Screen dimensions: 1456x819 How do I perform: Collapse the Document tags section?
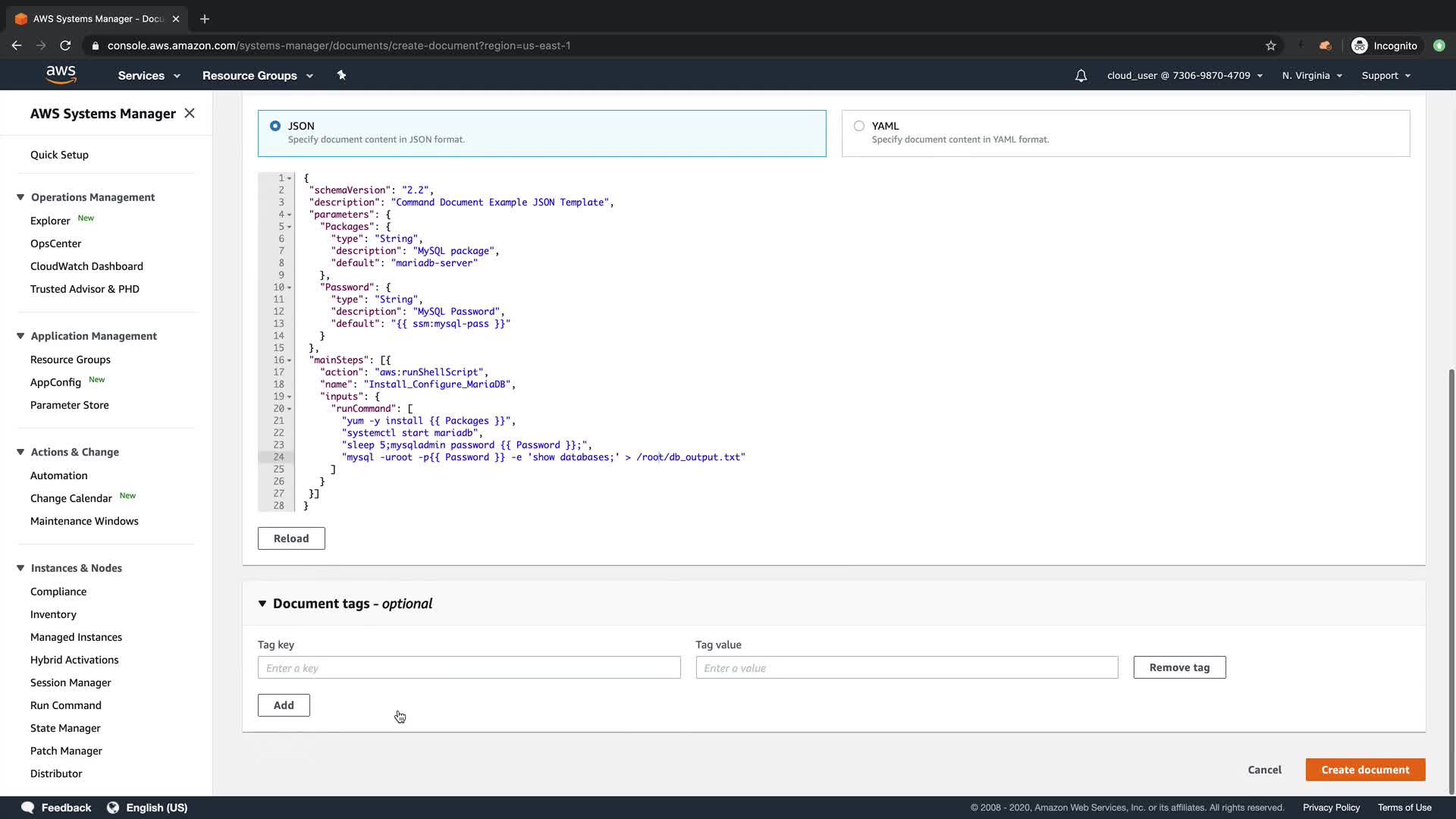262,604
